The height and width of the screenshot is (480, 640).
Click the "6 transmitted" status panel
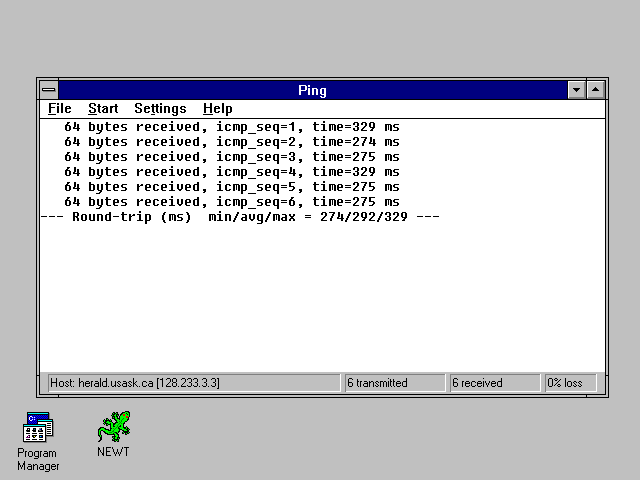pos(395,383)
